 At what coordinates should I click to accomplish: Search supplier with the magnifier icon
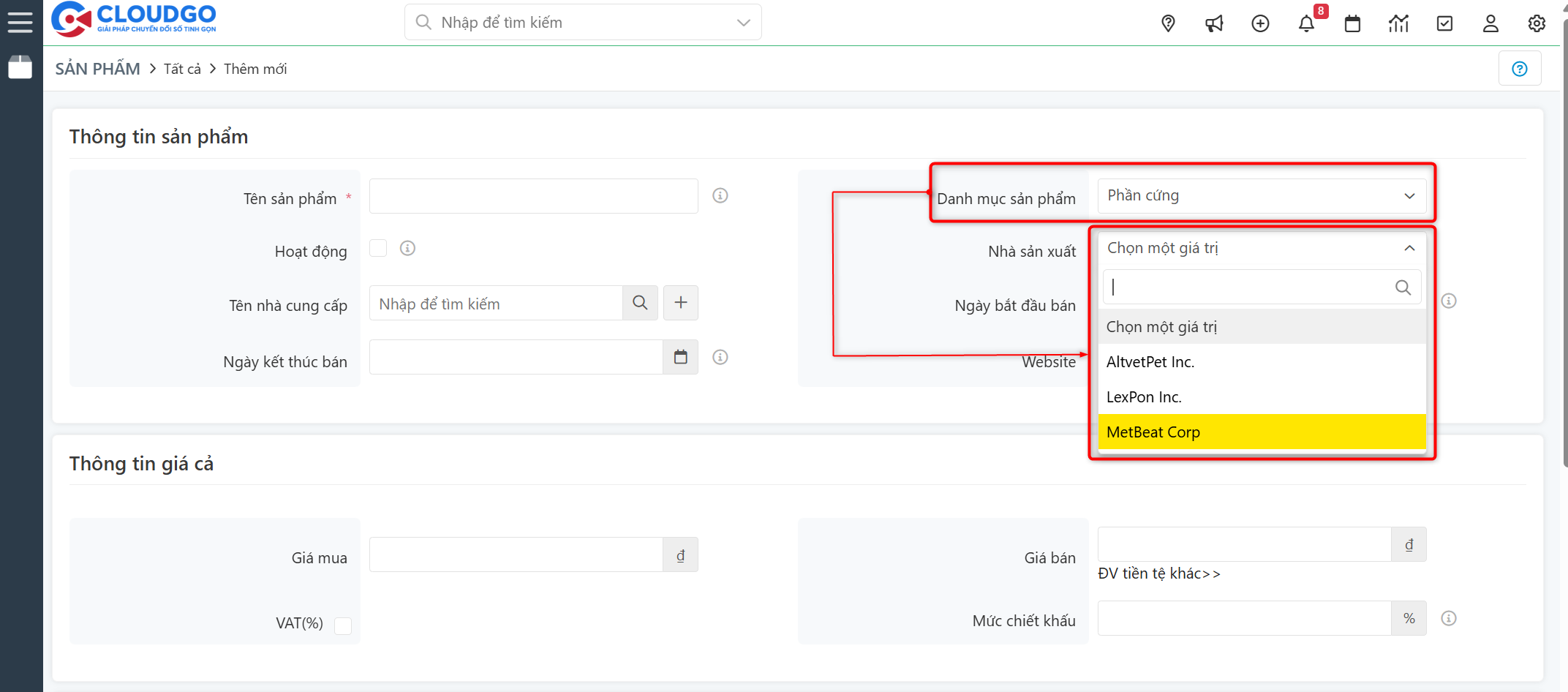point(640,302)
